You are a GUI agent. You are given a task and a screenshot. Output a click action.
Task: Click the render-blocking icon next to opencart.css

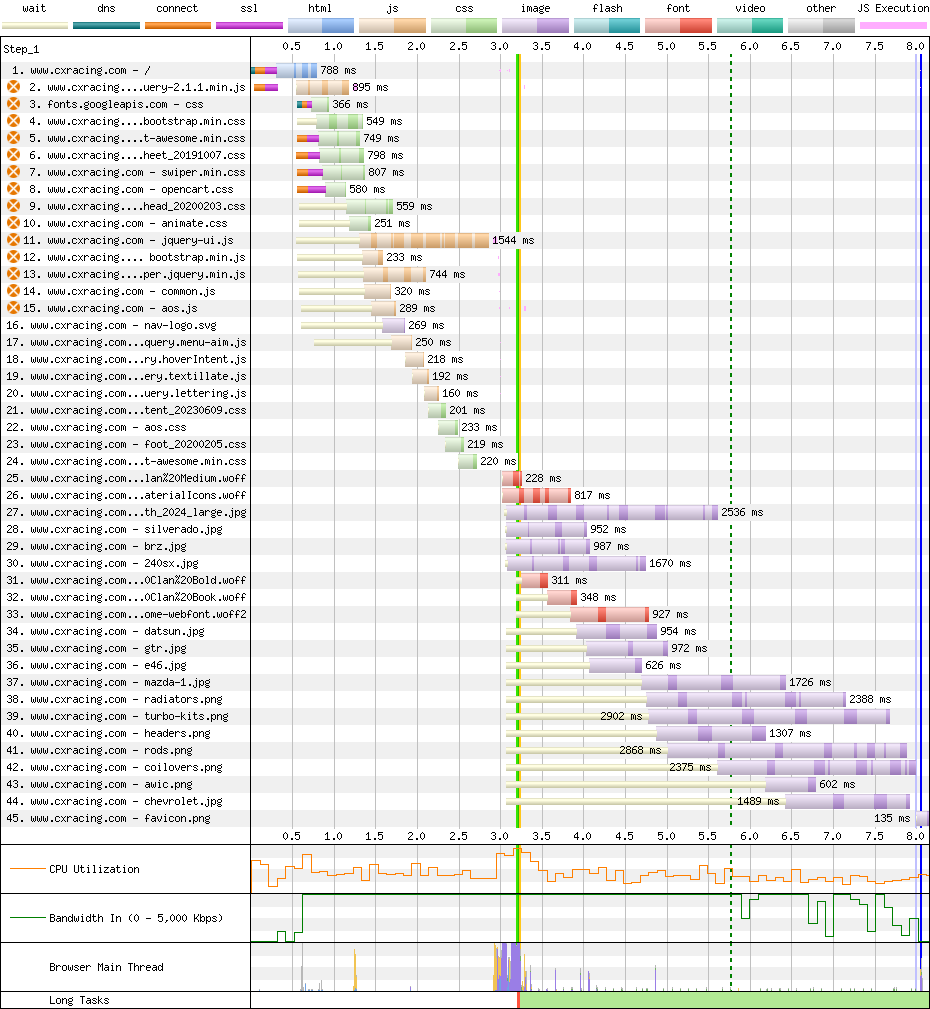pyautogui.click(x=13, y=189)
